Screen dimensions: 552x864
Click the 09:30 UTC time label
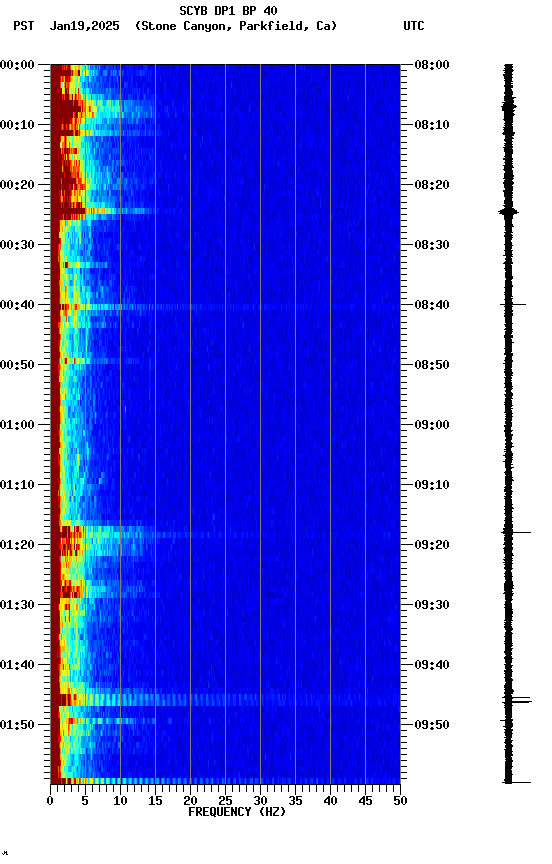coord(432,605)
